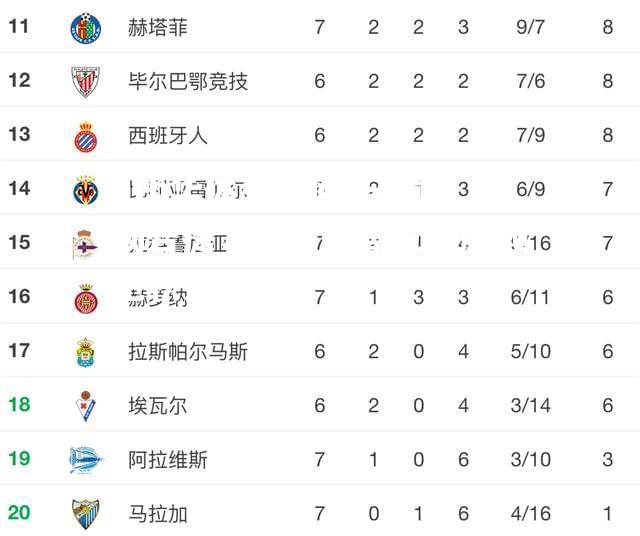The width and height of the screenshot is (640, 536).
Task: Select the Espanyol club badge
Action: pos(86,137)
